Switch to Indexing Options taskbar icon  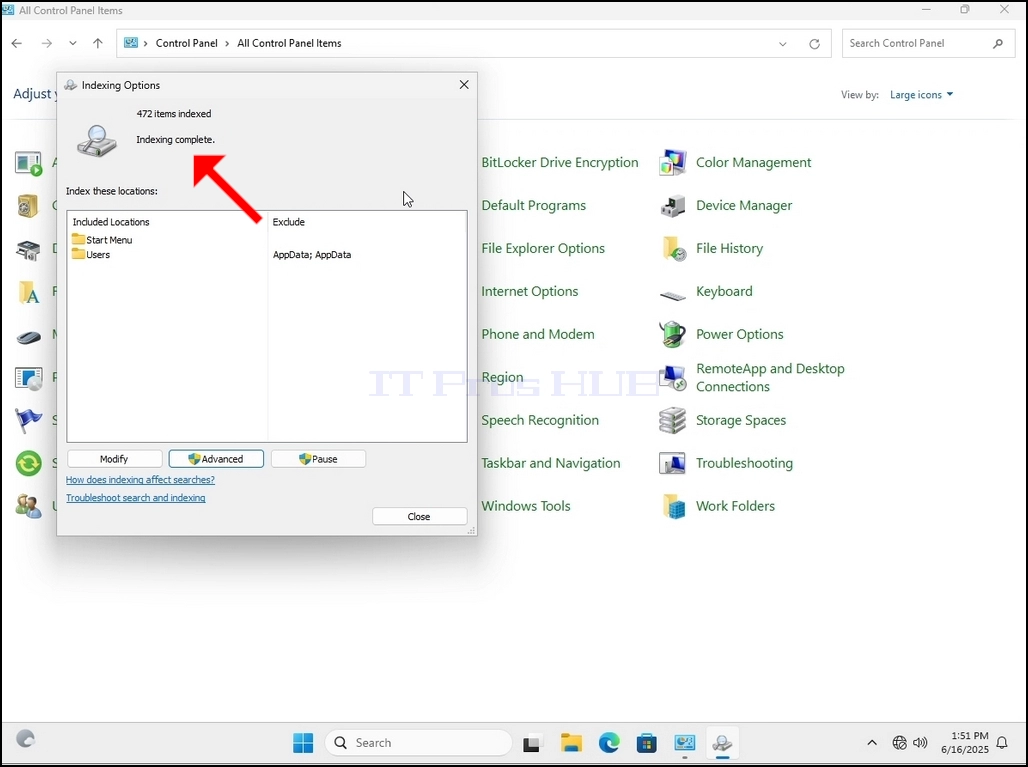coord(722,743)
